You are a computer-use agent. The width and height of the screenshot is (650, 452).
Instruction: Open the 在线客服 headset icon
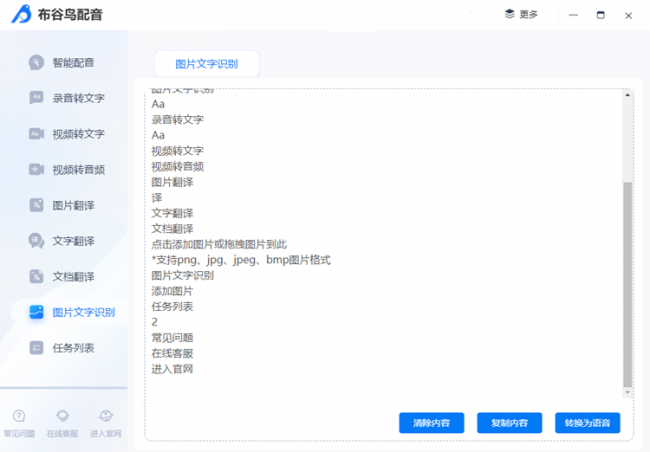point(62,416)
